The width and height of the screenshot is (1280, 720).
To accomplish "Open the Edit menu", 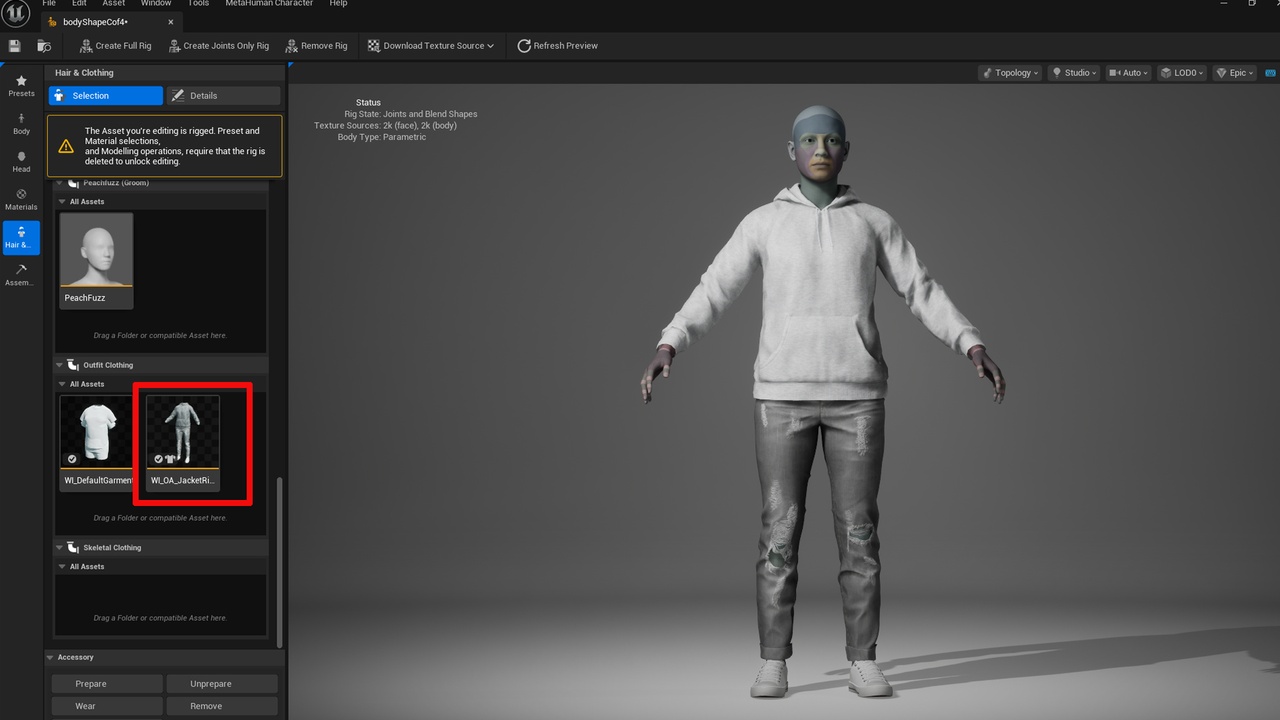I will 79,4.
